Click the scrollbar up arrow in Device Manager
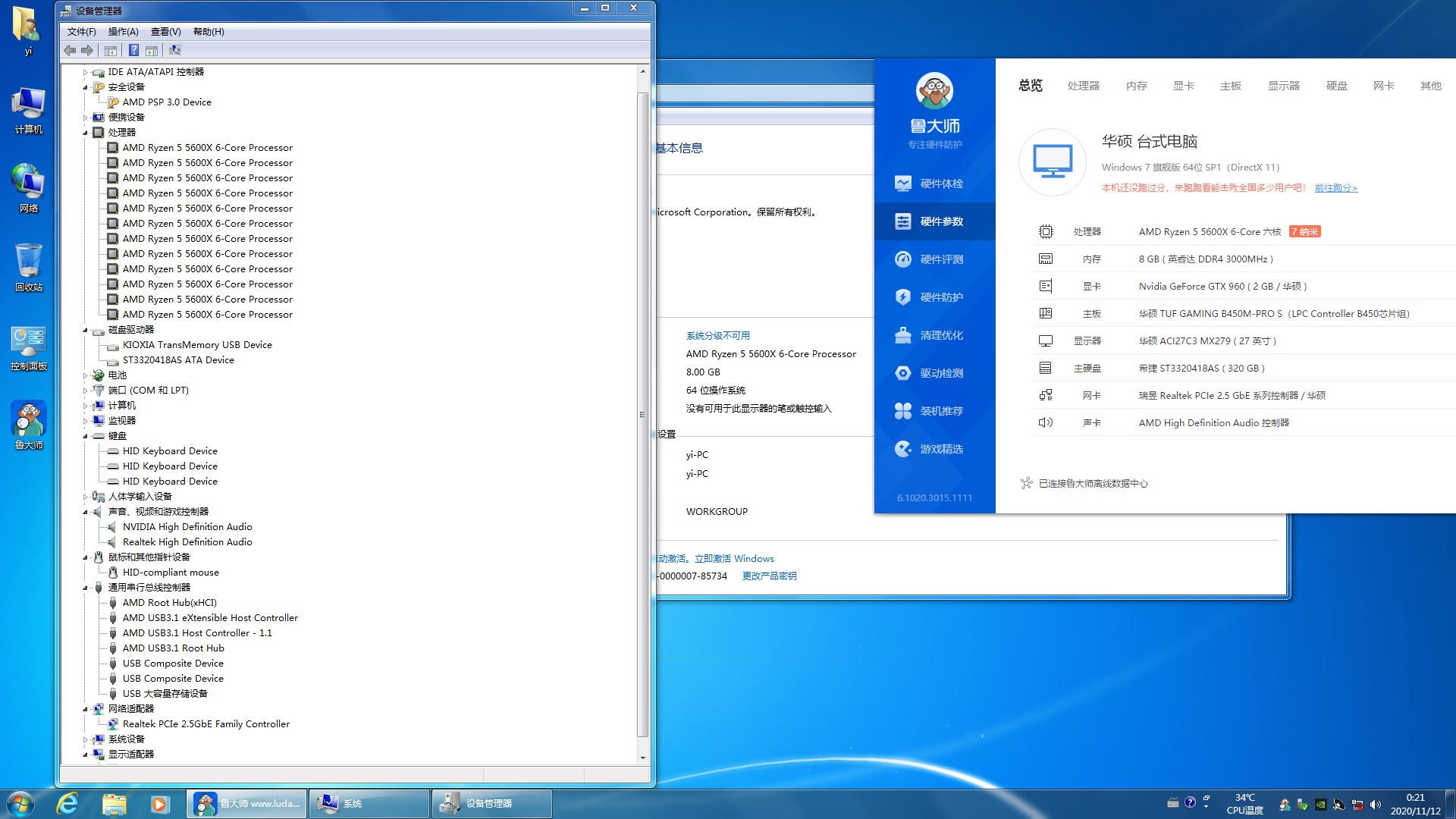 point(642,71)
